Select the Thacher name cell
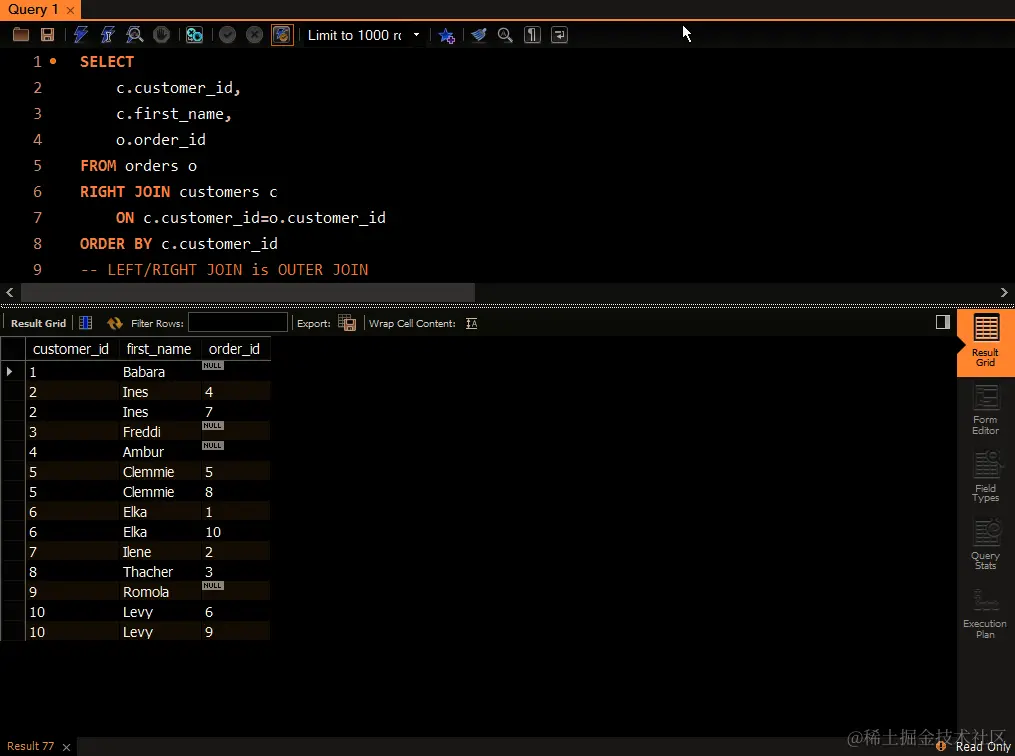The image size is (1015, 756). 160,572
